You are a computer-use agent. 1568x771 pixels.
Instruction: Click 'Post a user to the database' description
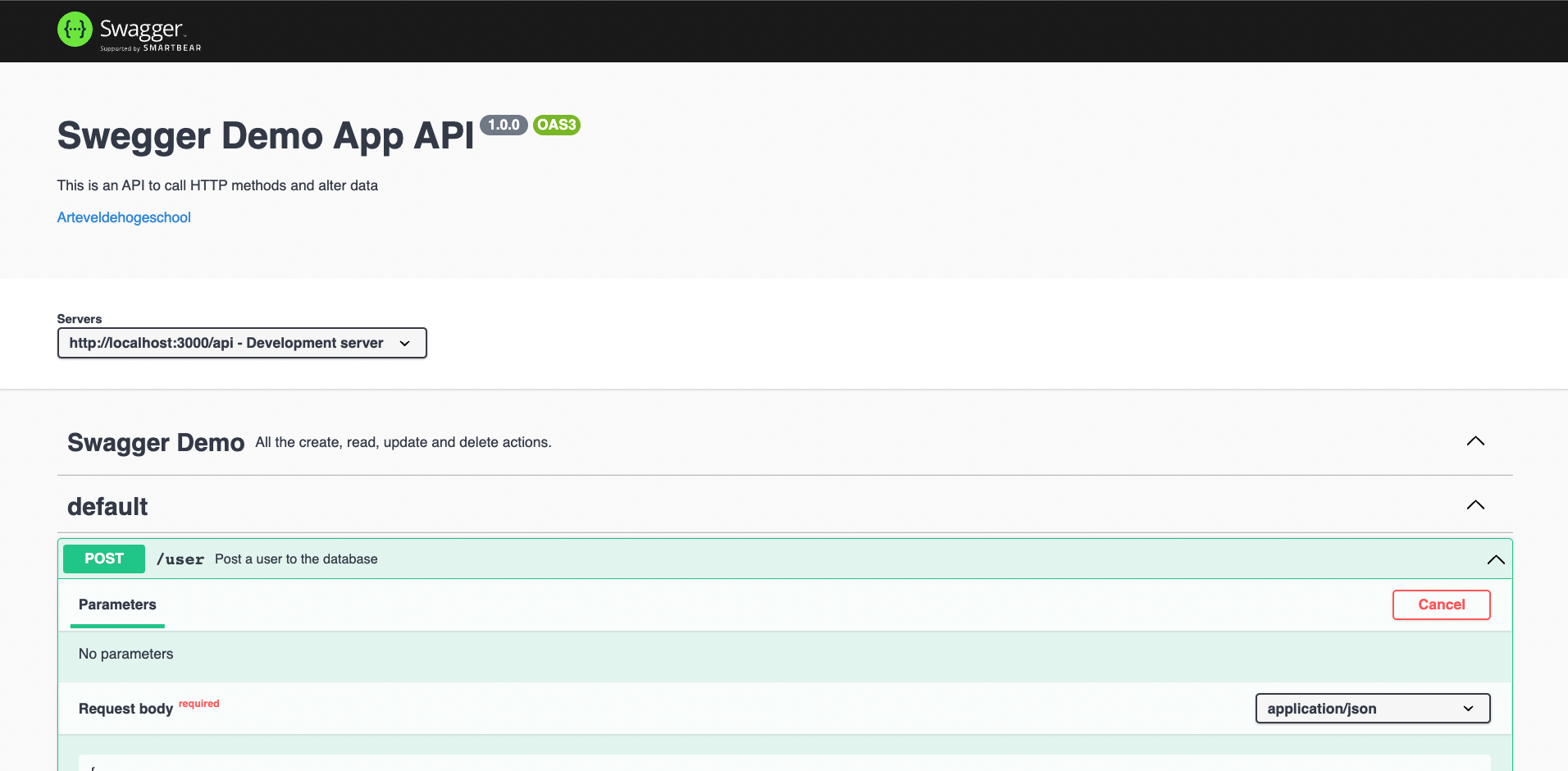pos(296,559)
